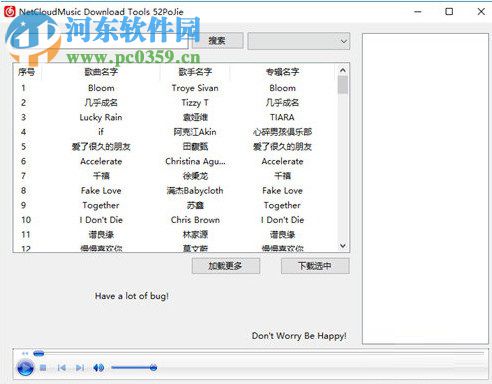Click scroll up arrow of song list
The width and height of the screenshot is (492, 384).
[x=343, y=70]
